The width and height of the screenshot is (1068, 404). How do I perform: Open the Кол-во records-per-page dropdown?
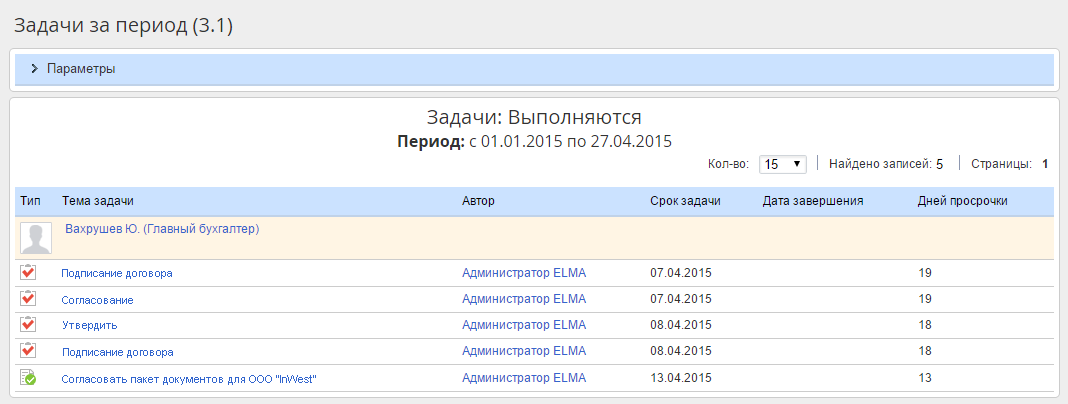point(783,163)
